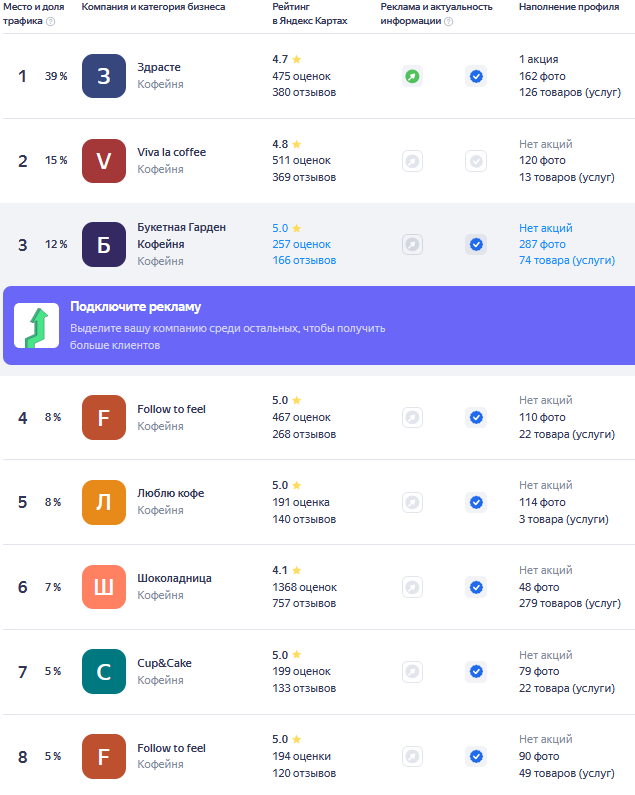Click the gray advertising icon for Cup&Cake
The image size is (635, 795).
point(412,672)
